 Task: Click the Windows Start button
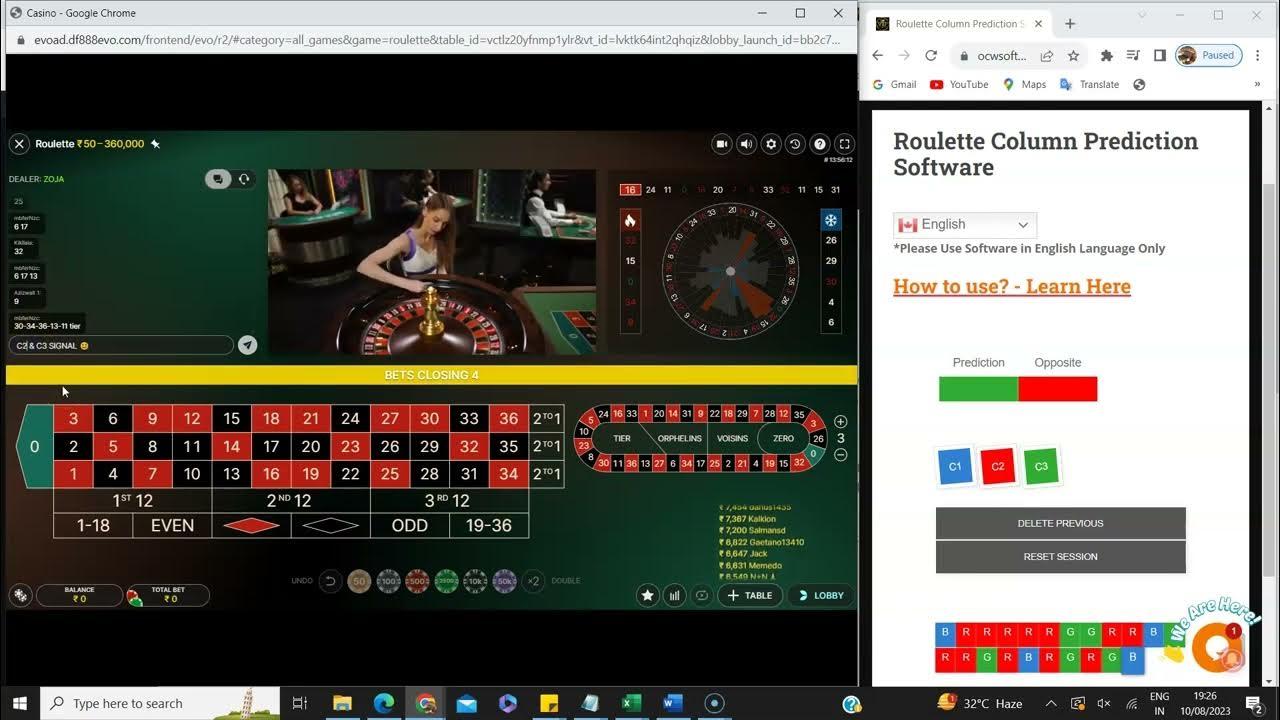[x=20, y=703]
